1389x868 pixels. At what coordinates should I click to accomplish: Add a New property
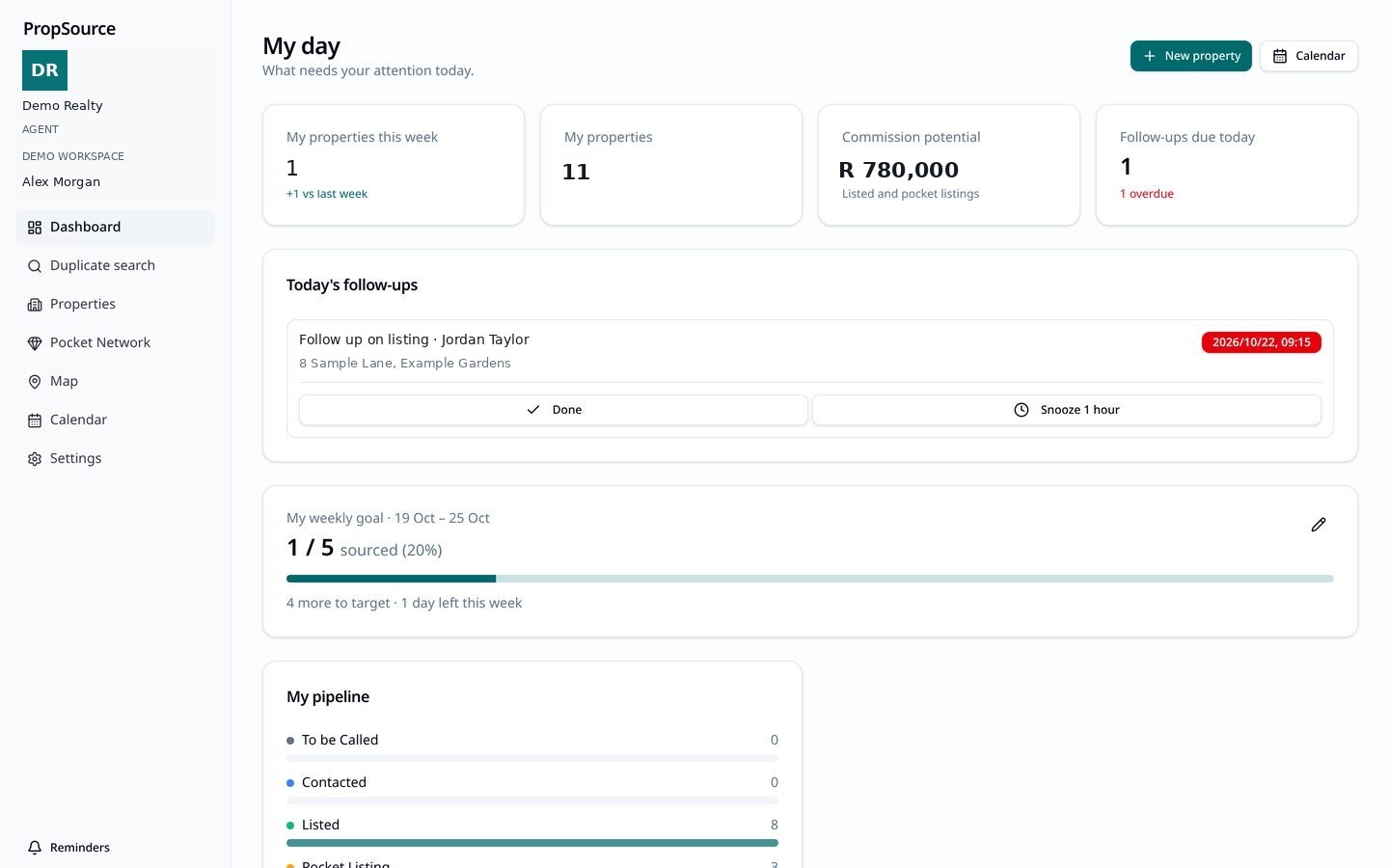[x=1191, y=56]
